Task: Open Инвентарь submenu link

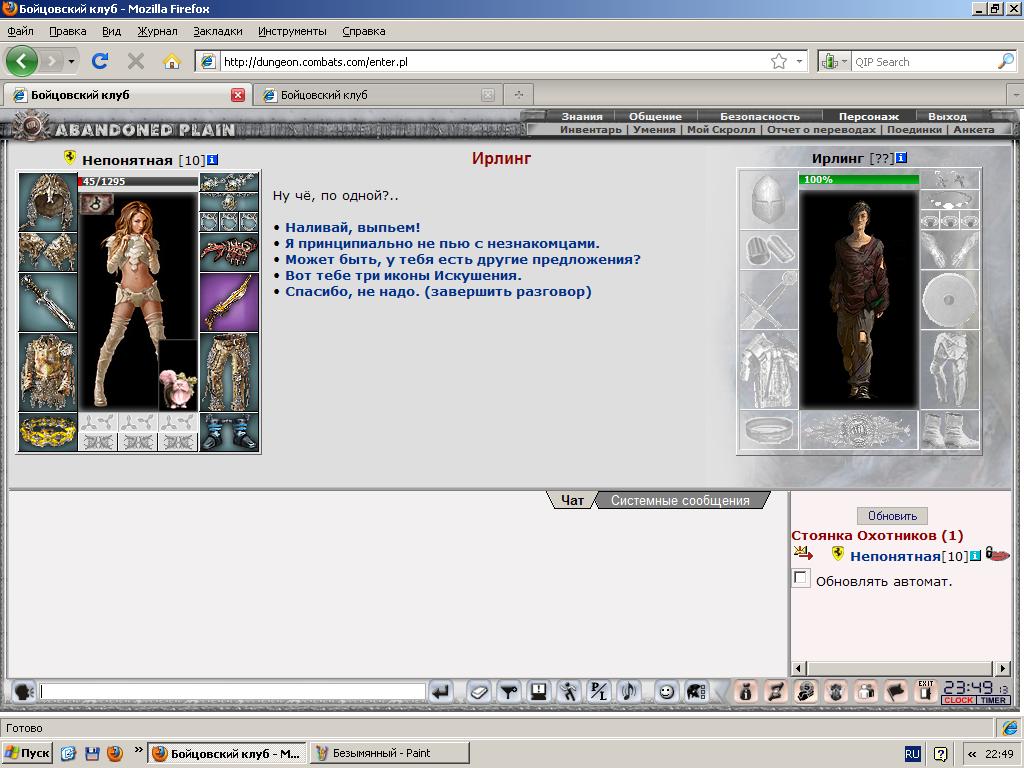Action: pyautogui.click(x=590, y=129)
